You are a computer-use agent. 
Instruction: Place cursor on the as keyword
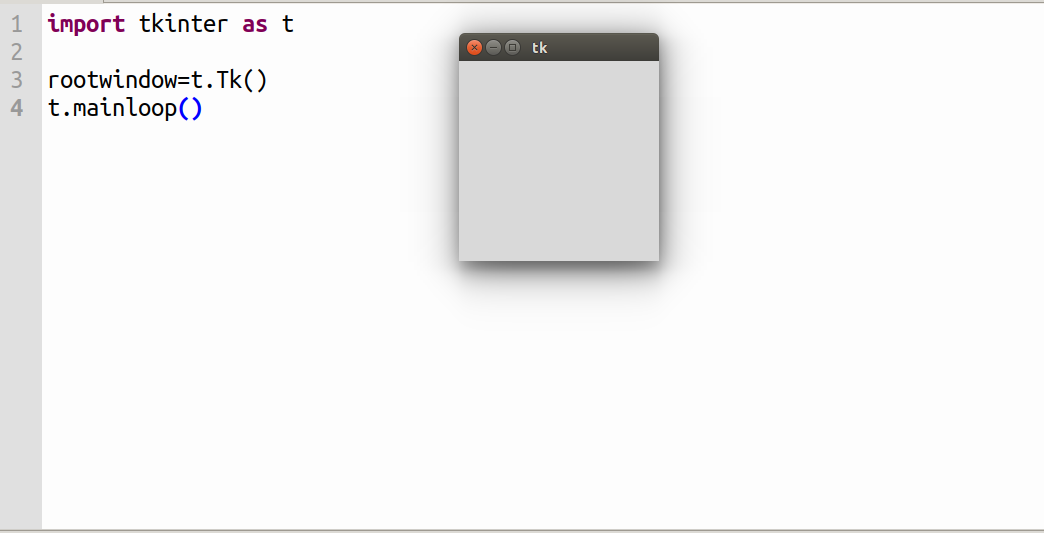(255, 25)
